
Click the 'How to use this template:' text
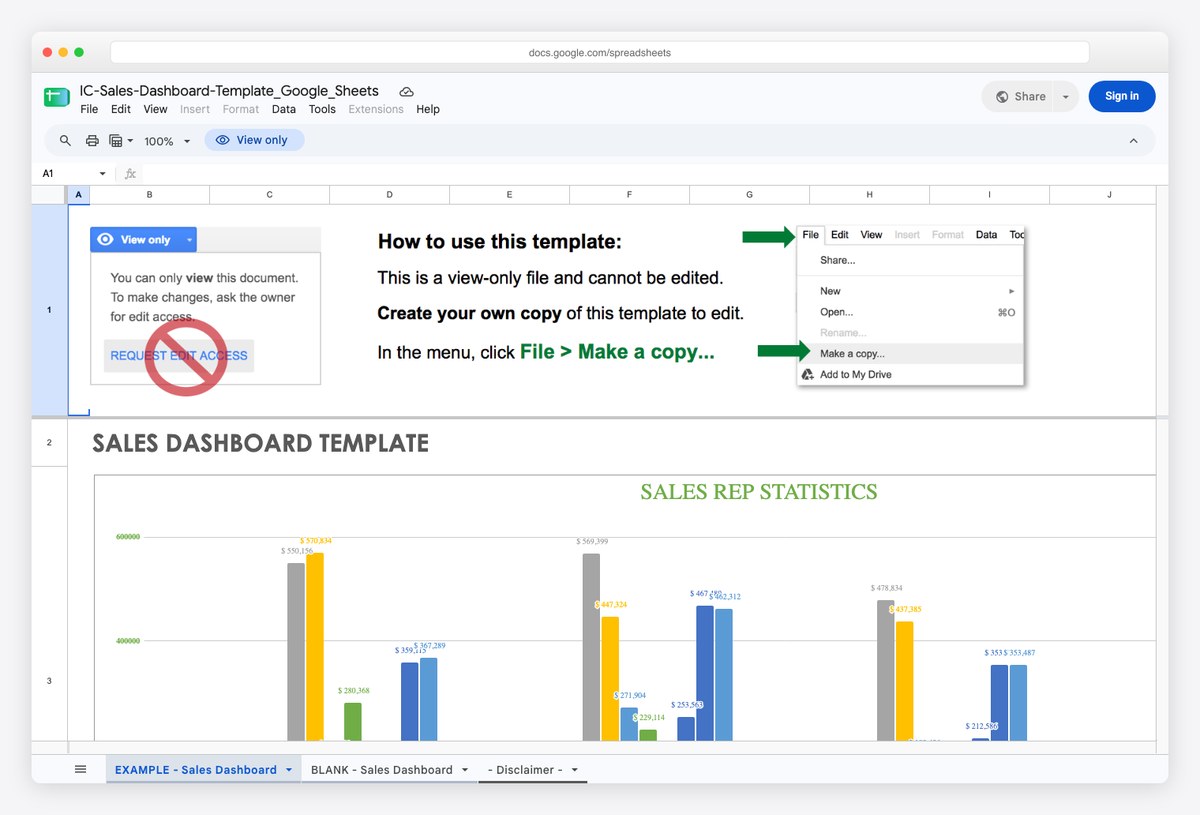[500, 242]
